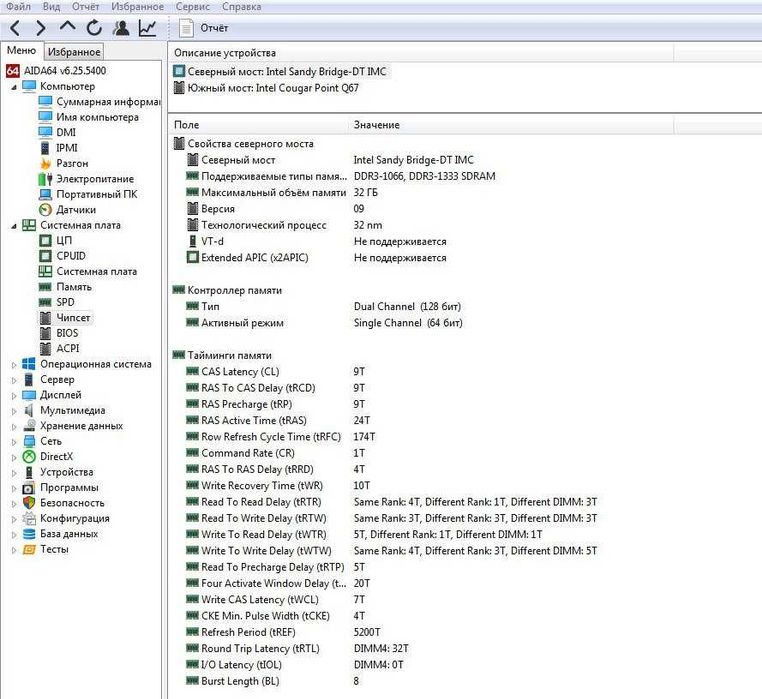
Task: Expand the DirectX node
Action: pyautogui.click(x=14, y=458)
